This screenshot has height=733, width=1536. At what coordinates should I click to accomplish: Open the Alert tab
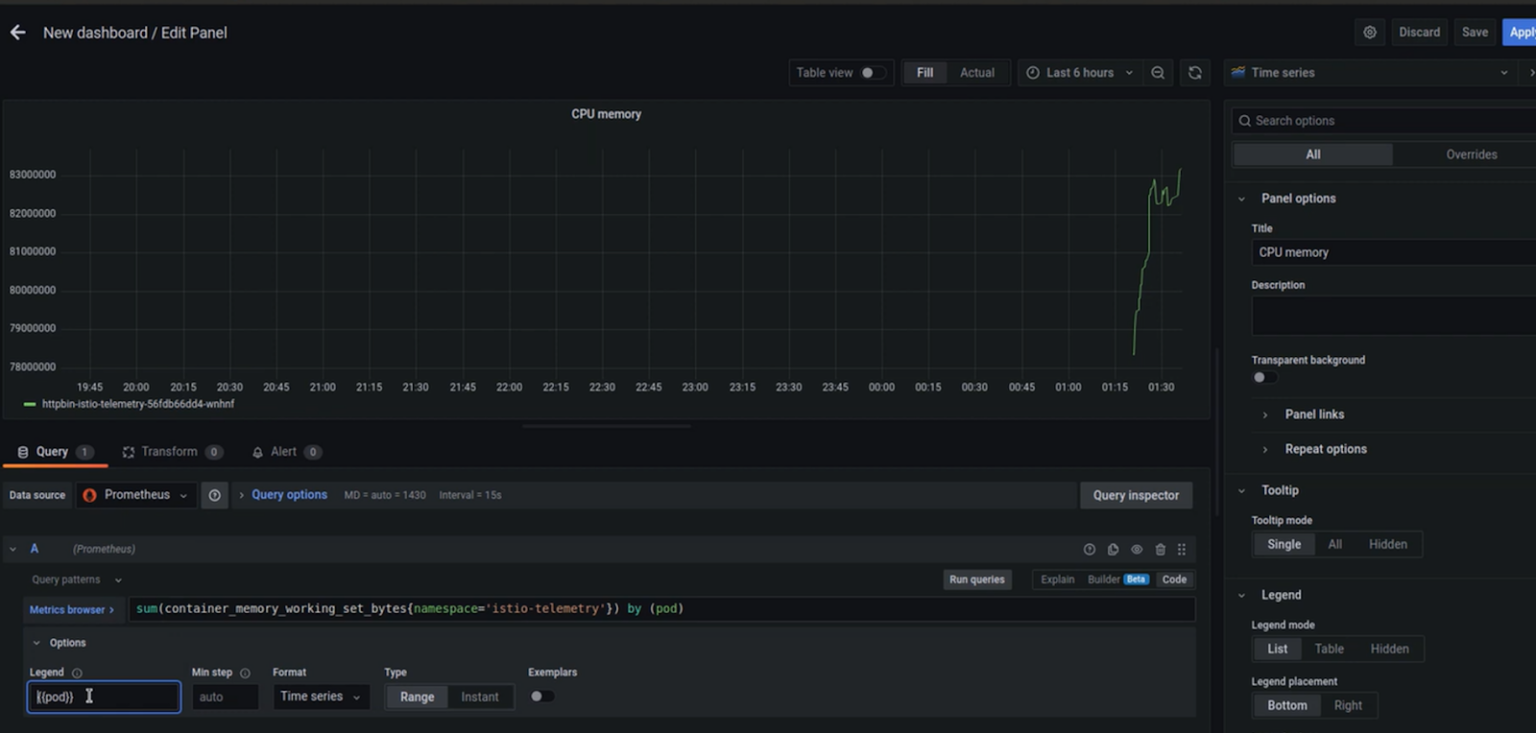284,452
